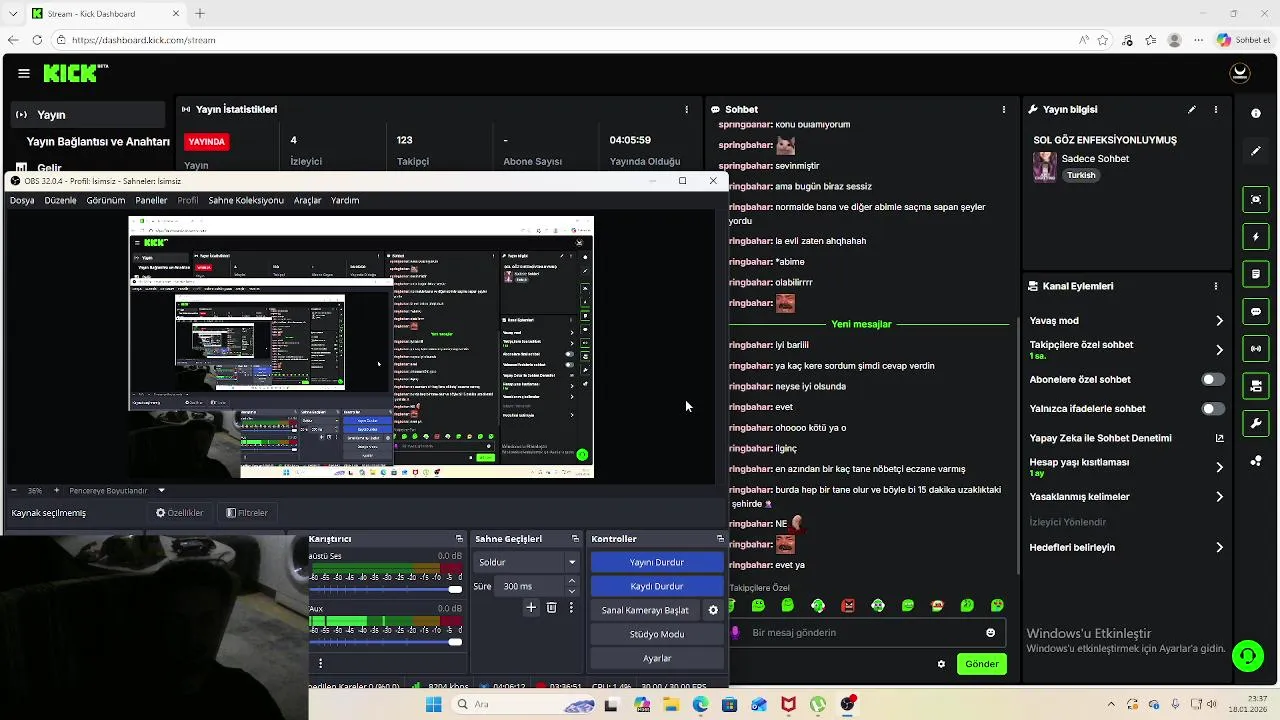Click the chat bubble icon in right sidebar
This screenshot has height=720, width=1280.
click(1256, 312)
